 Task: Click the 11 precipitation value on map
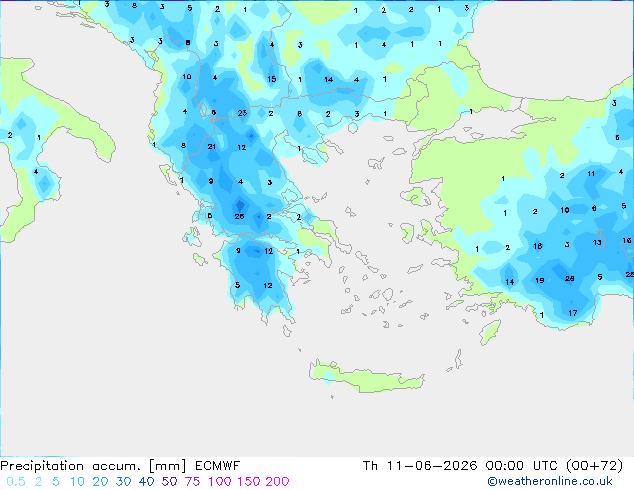(591, 174)
